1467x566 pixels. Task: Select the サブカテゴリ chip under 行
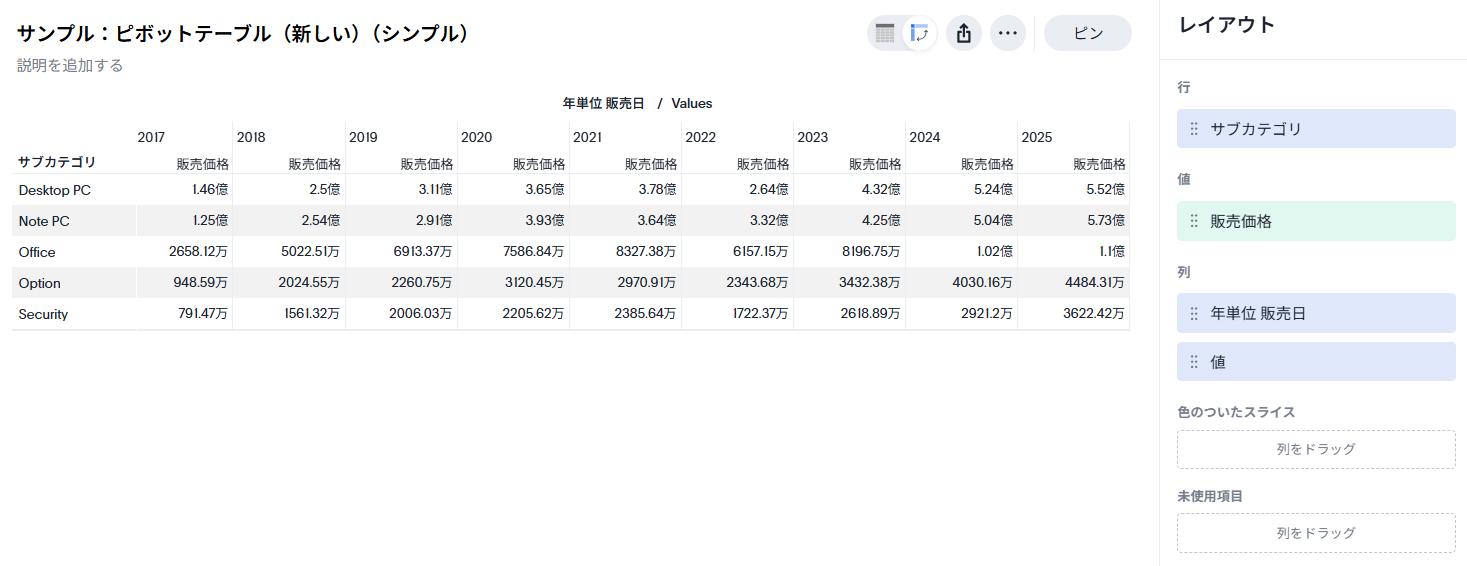tap(1316, 129)
